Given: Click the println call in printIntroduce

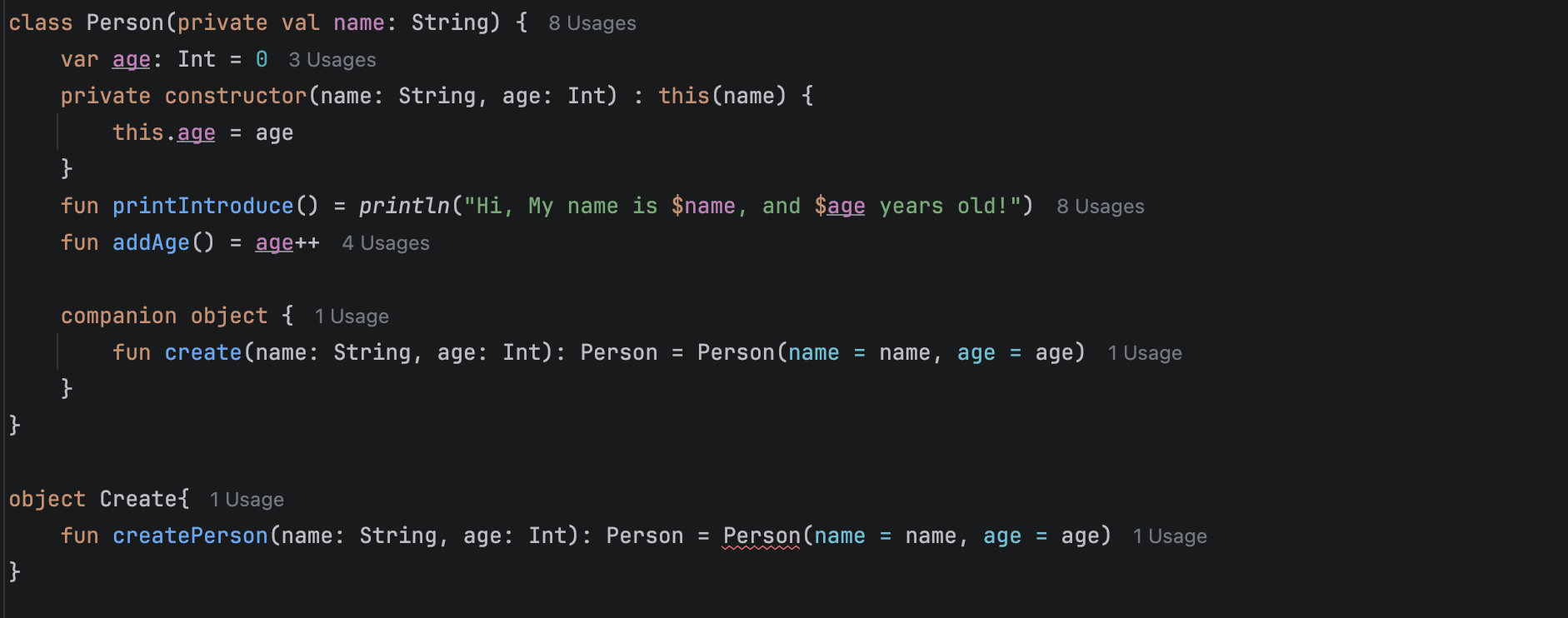Looking at the screenshot, I should pos(404,206).
